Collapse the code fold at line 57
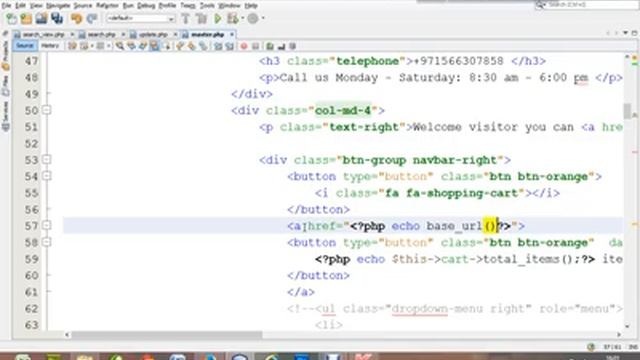The width and height of the screenshot is (640, 360). click(x=47, y=226)
